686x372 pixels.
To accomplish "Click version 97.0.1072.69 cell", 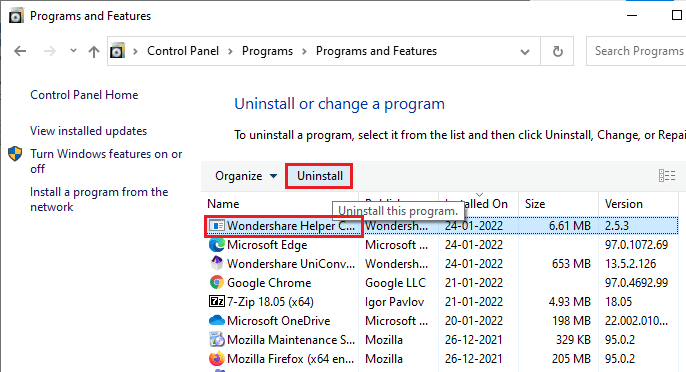I will 636,245.
